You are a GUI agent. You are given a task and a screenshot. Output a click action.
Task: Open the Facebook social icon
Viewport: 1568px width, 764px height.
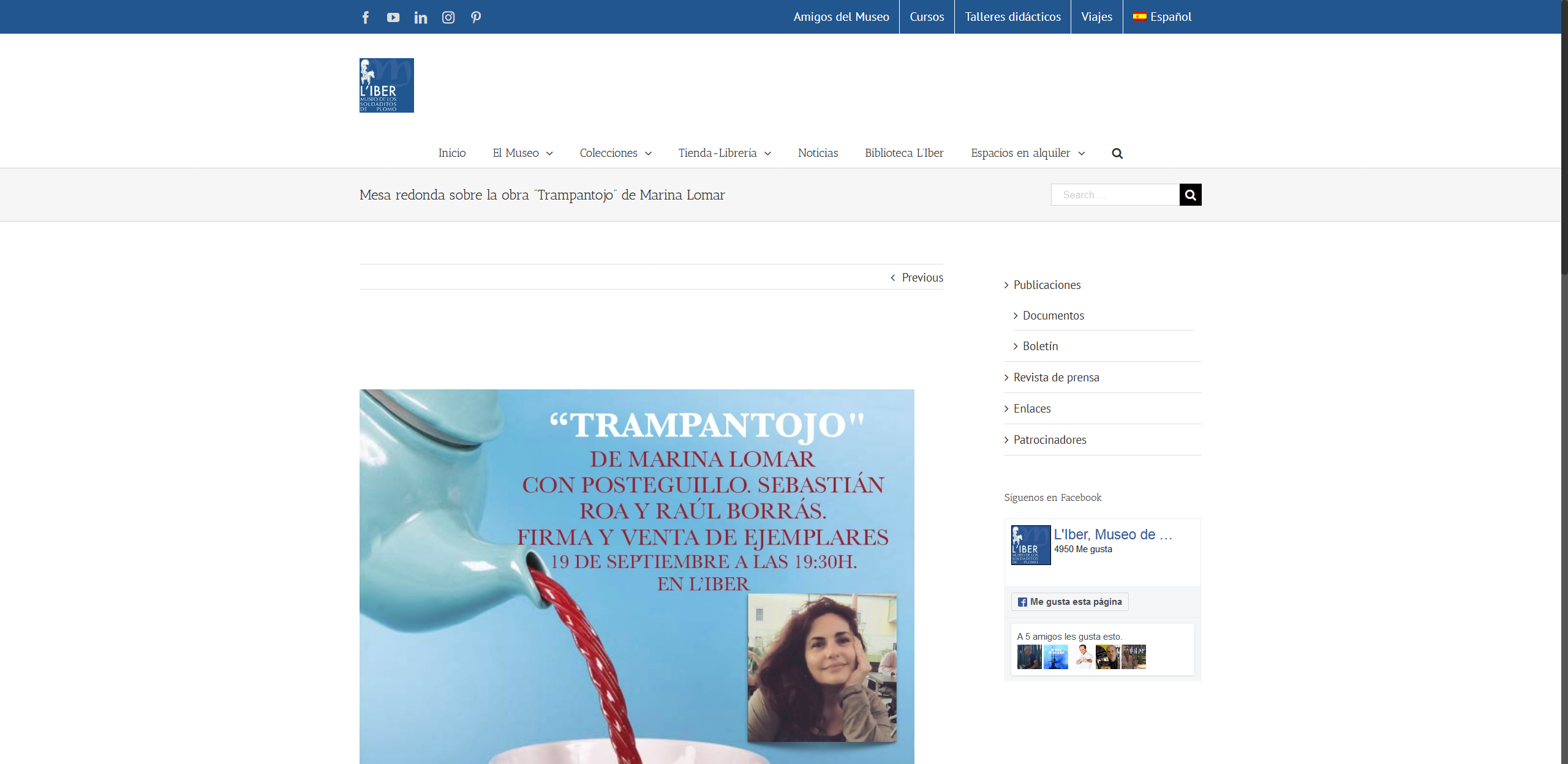366,17
